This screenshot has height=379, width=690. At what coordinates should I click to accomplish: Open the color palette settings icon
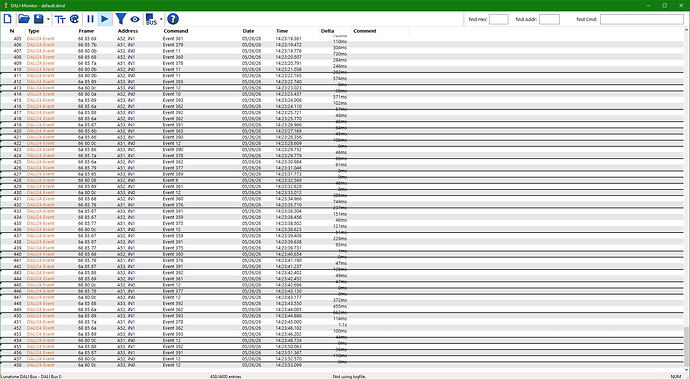pos(74,19)
